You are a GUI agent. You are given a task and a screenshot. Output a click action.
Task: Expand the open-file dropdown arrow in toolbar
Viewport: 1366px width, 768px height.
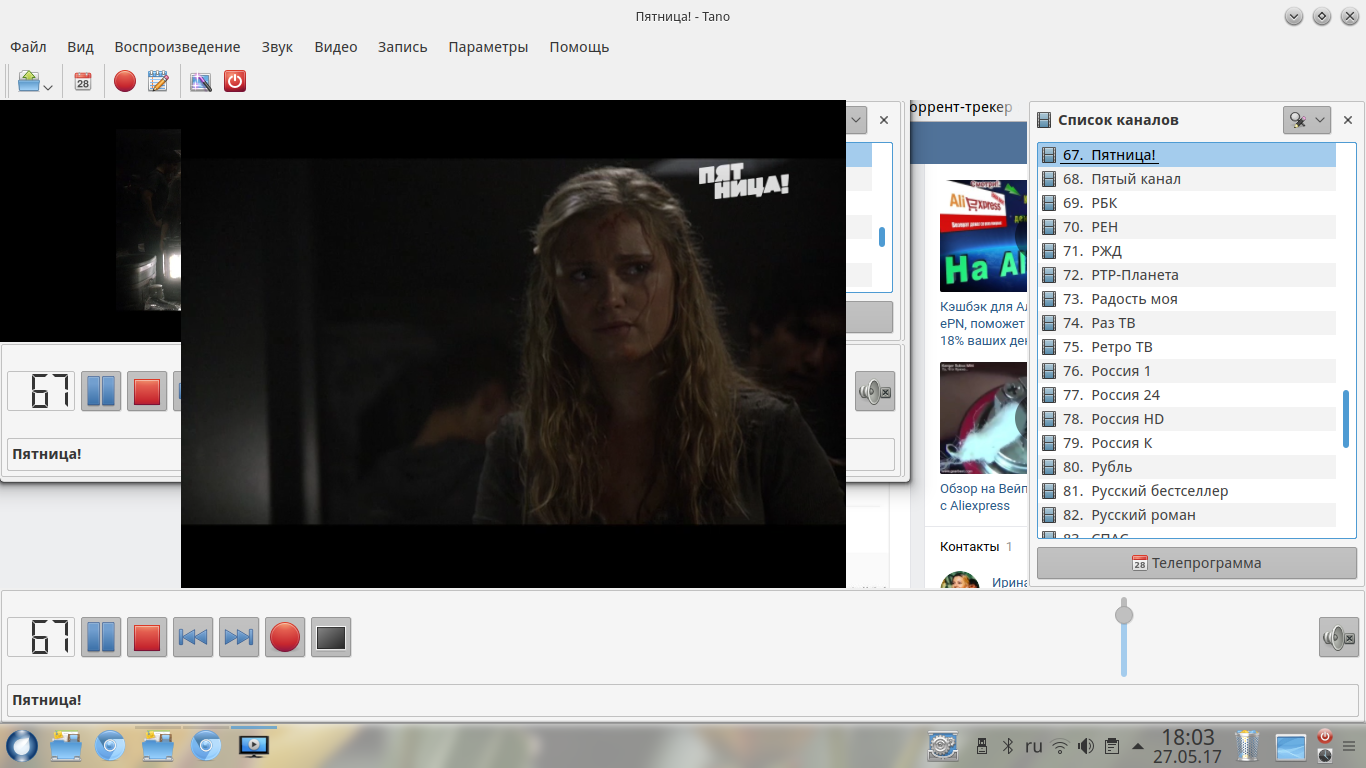(x=48, y=87)
